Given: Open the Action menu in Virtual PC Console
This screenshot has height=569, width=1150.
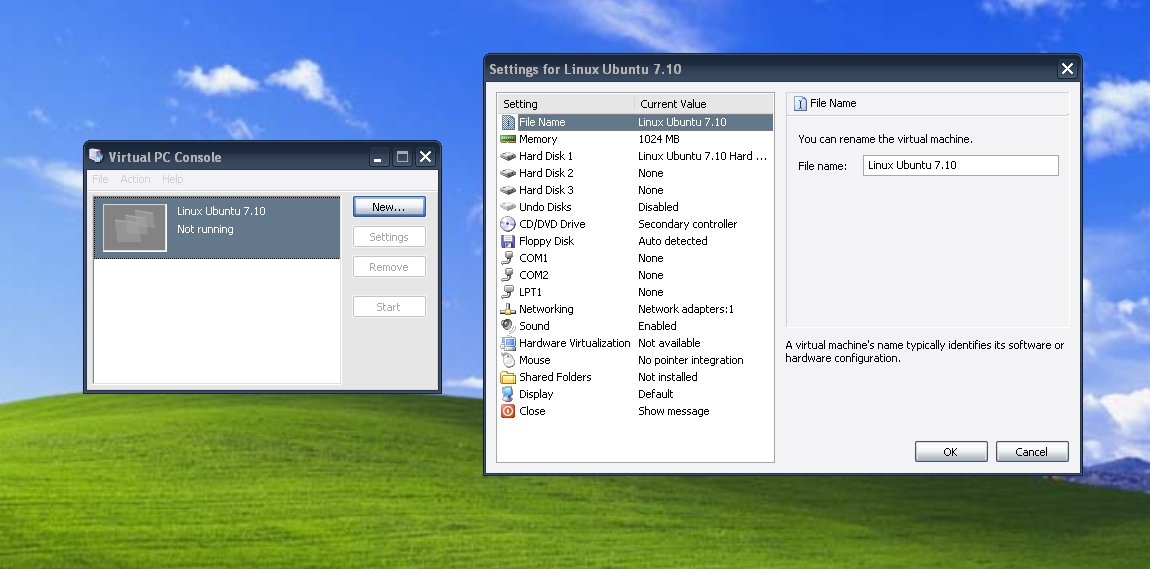Looking at the screenshot, I should 135,179.
